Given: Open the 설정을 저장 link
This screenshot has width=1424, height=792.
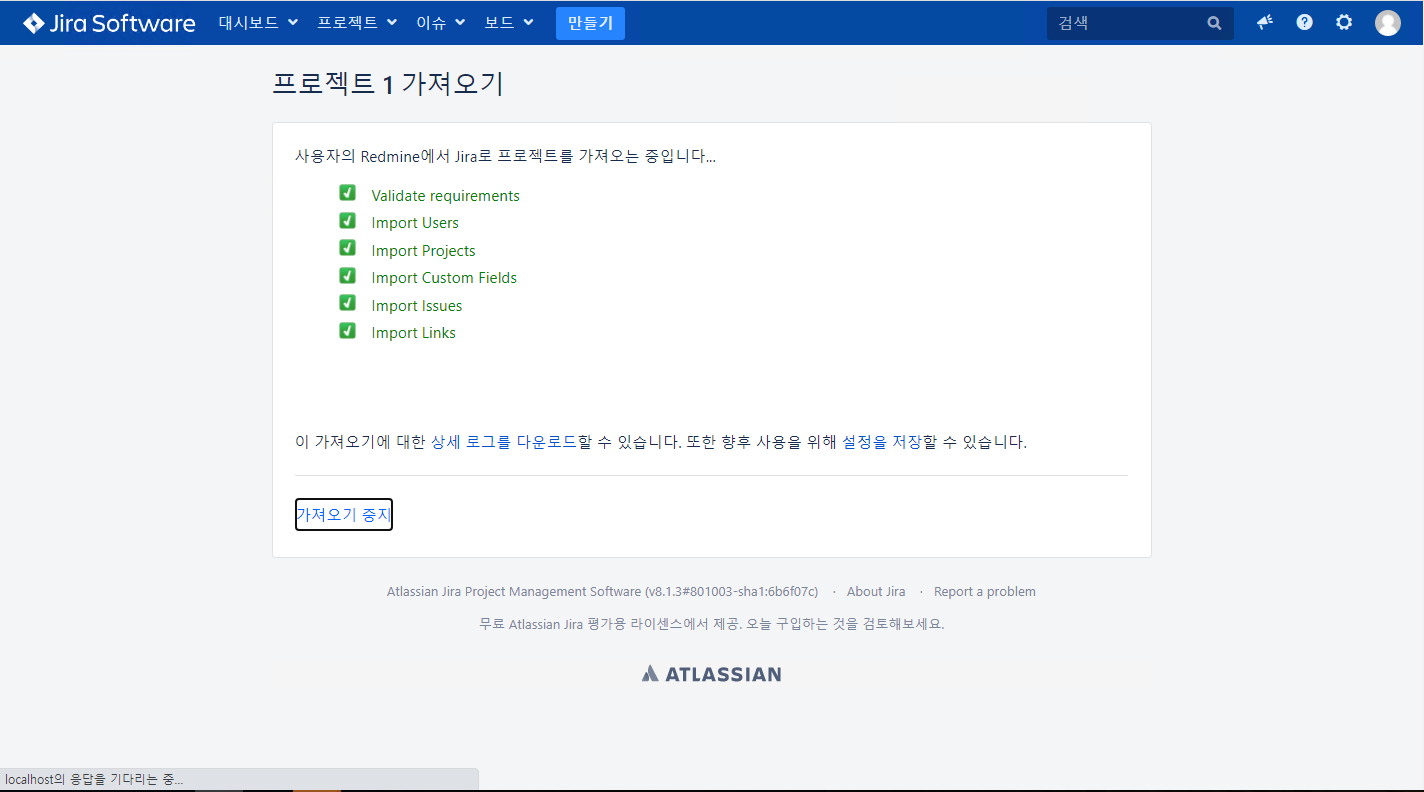Looking at the screenshot, I should (882, 442).
